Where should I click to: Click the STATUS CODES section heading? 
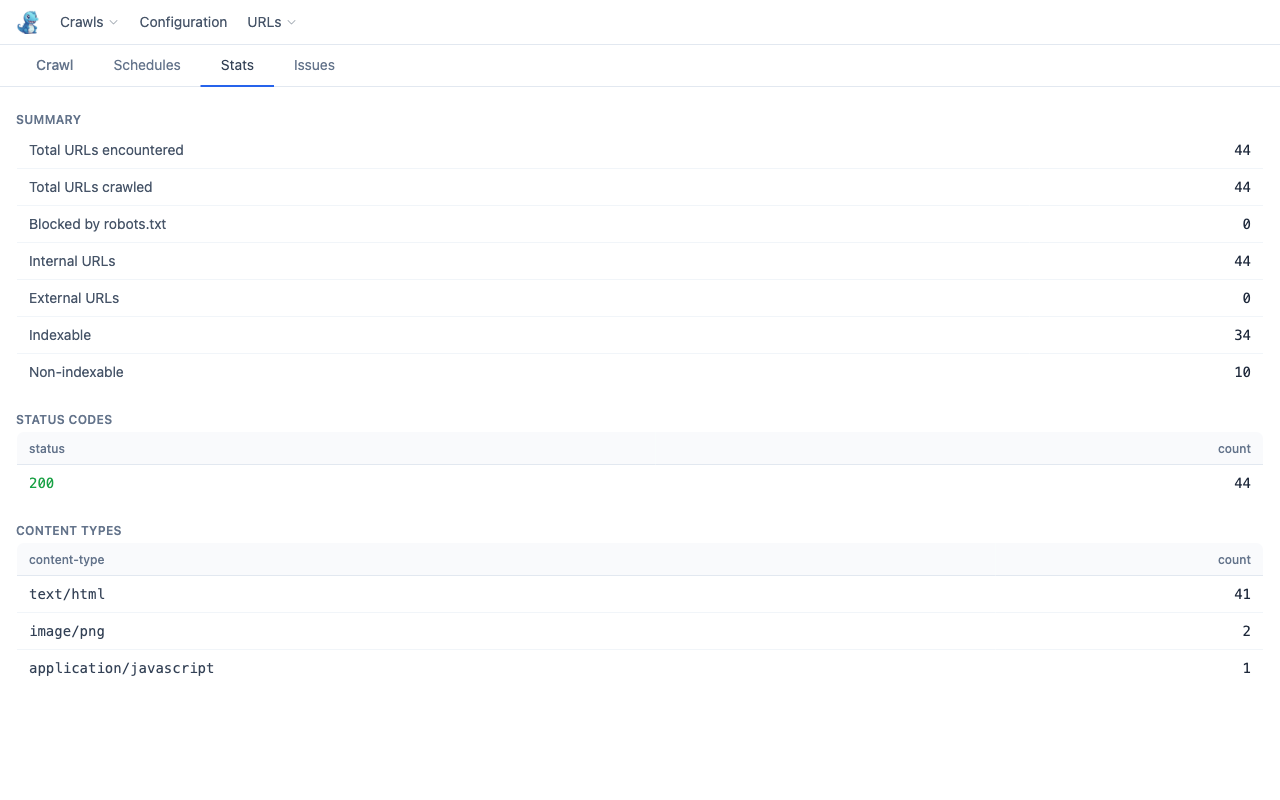(x=64, y=420)
